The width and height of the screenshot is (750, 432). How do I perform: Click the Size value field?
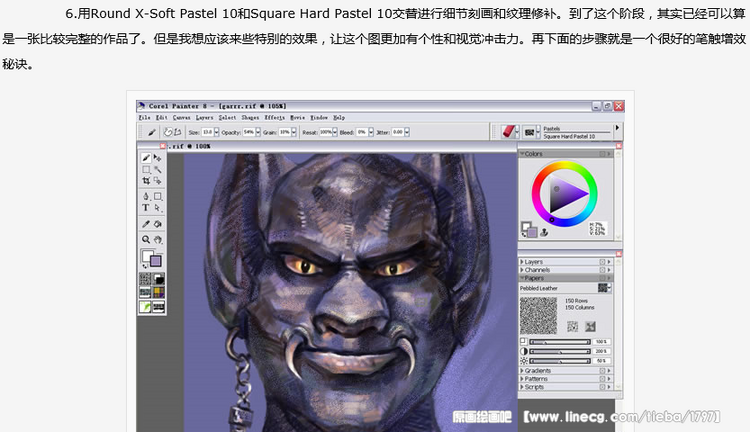click(208, 132)
